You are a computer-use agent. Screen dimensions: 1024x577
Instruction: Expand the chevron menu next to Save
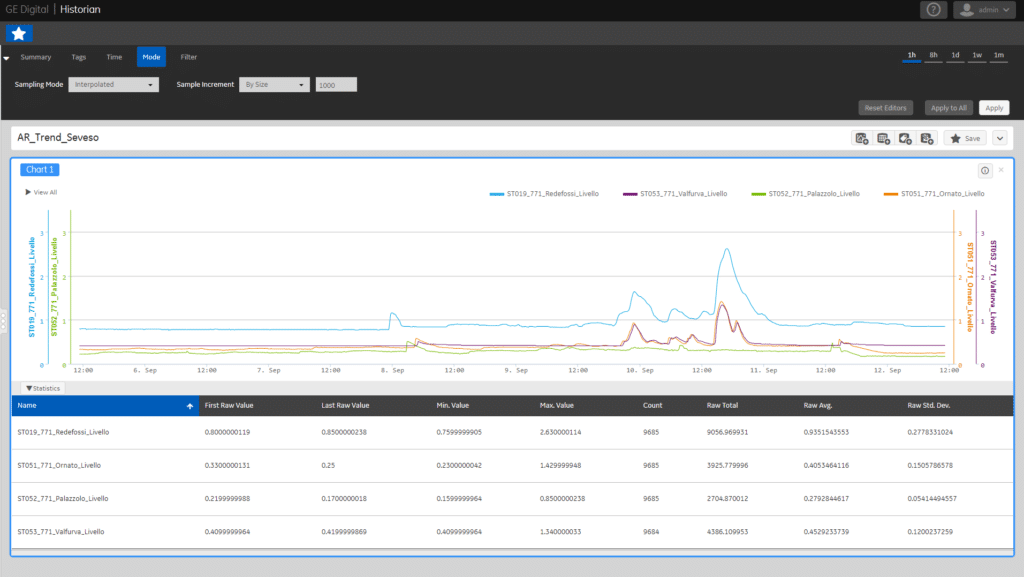pyautogui.click(x=999, y=138)
